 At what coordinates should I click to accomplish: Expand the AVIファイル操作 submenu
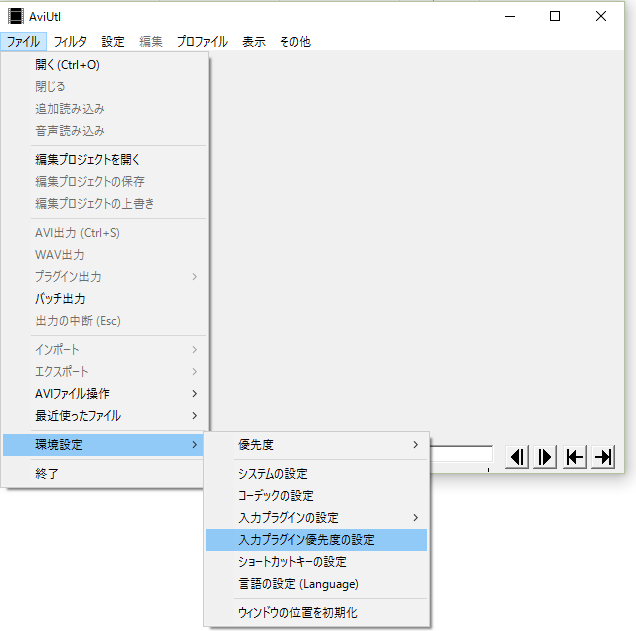pos(105,394)
